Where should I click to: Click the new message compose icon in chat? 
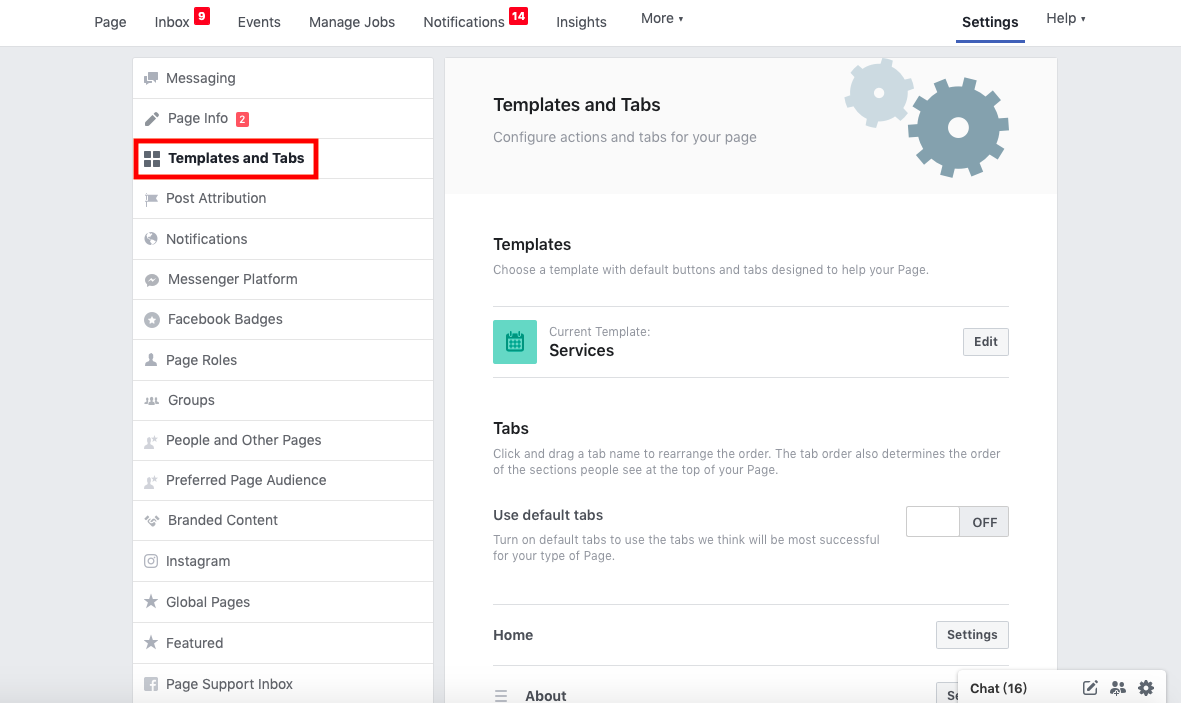click(1090, 687)
